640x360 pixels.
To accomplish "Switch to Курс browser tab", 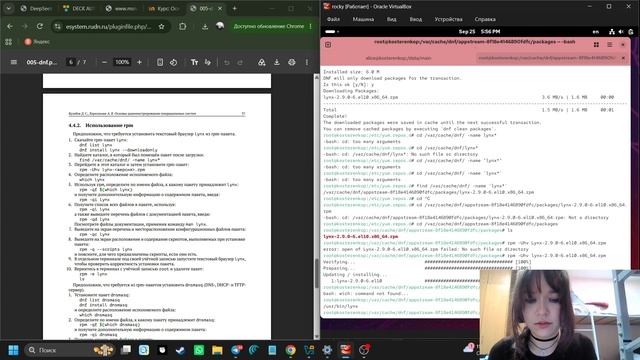I will point(163,8).
